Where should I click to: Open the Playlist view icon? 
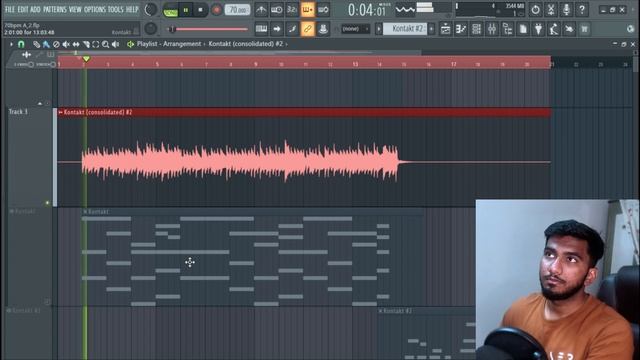445,29
